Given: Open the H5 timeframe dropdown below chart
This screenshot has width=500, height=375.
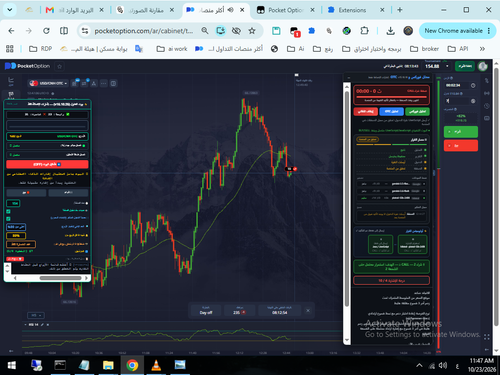Looking at the screenshot, I should 36,315.
